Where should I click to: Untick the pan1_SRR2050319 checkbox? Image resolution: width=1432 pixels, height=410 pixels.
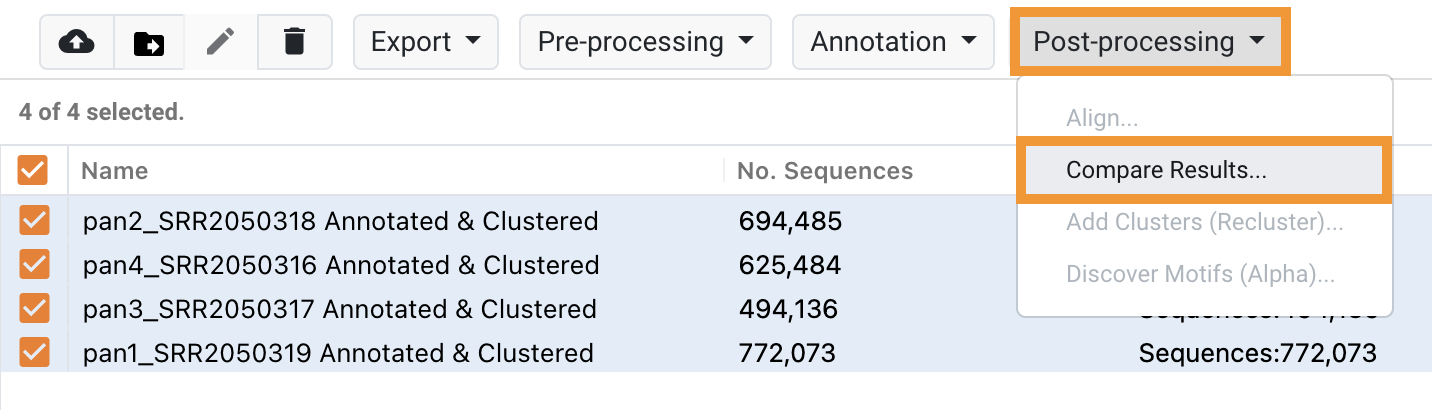point(34,353)
